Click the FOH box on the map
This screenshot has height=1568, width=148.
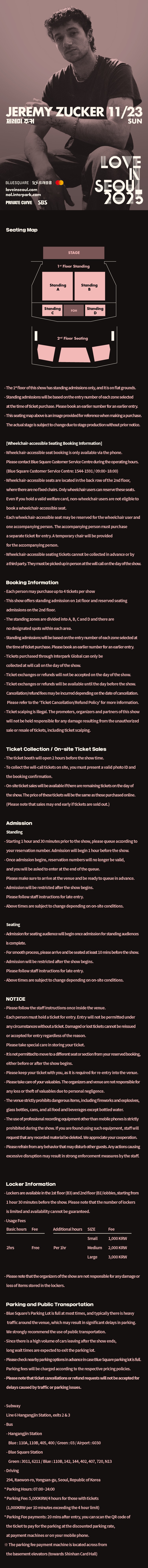pos(74,311)
